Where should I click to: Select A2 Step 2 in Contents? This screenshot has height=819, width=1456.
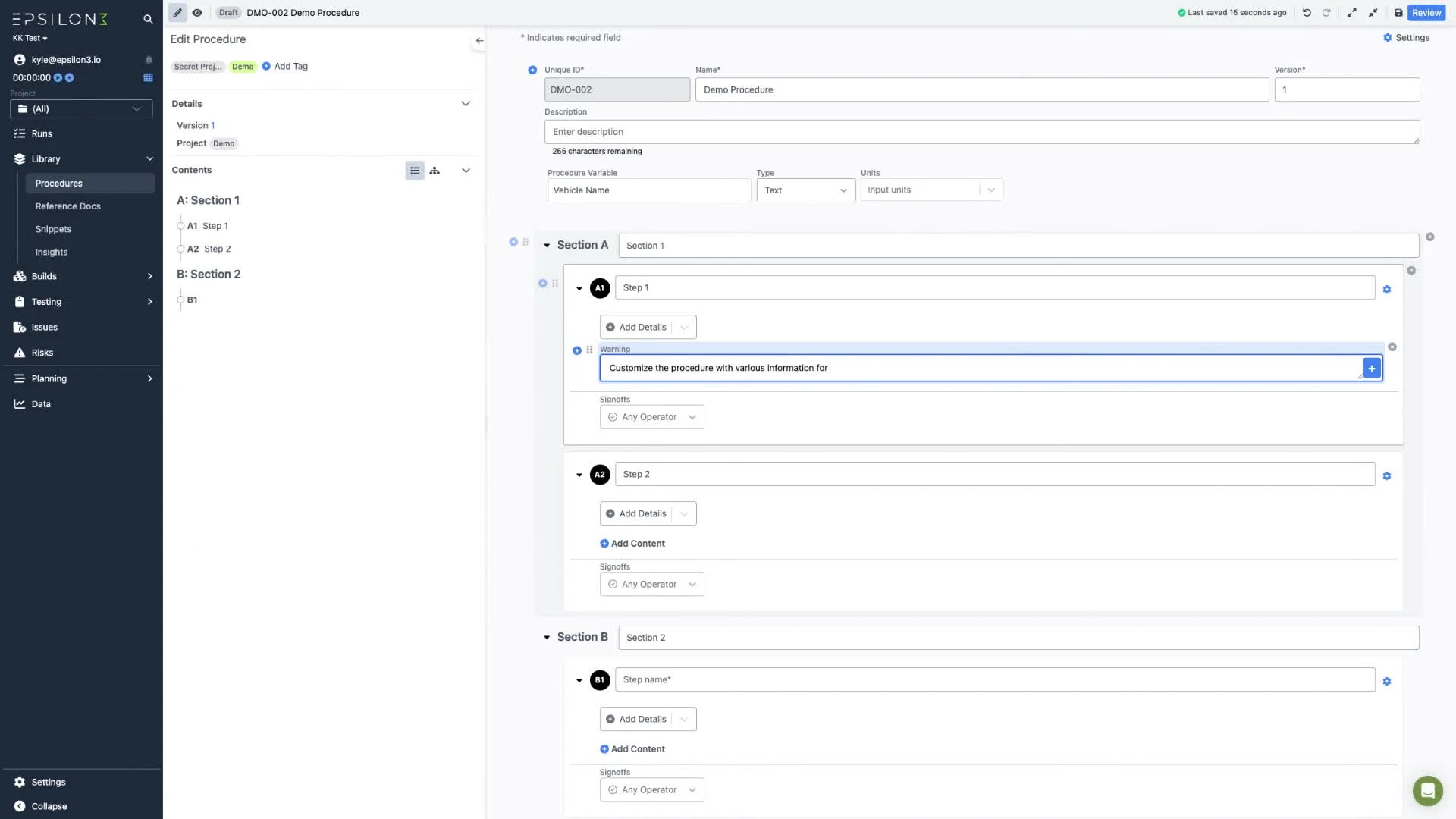(x=209, y=249)
